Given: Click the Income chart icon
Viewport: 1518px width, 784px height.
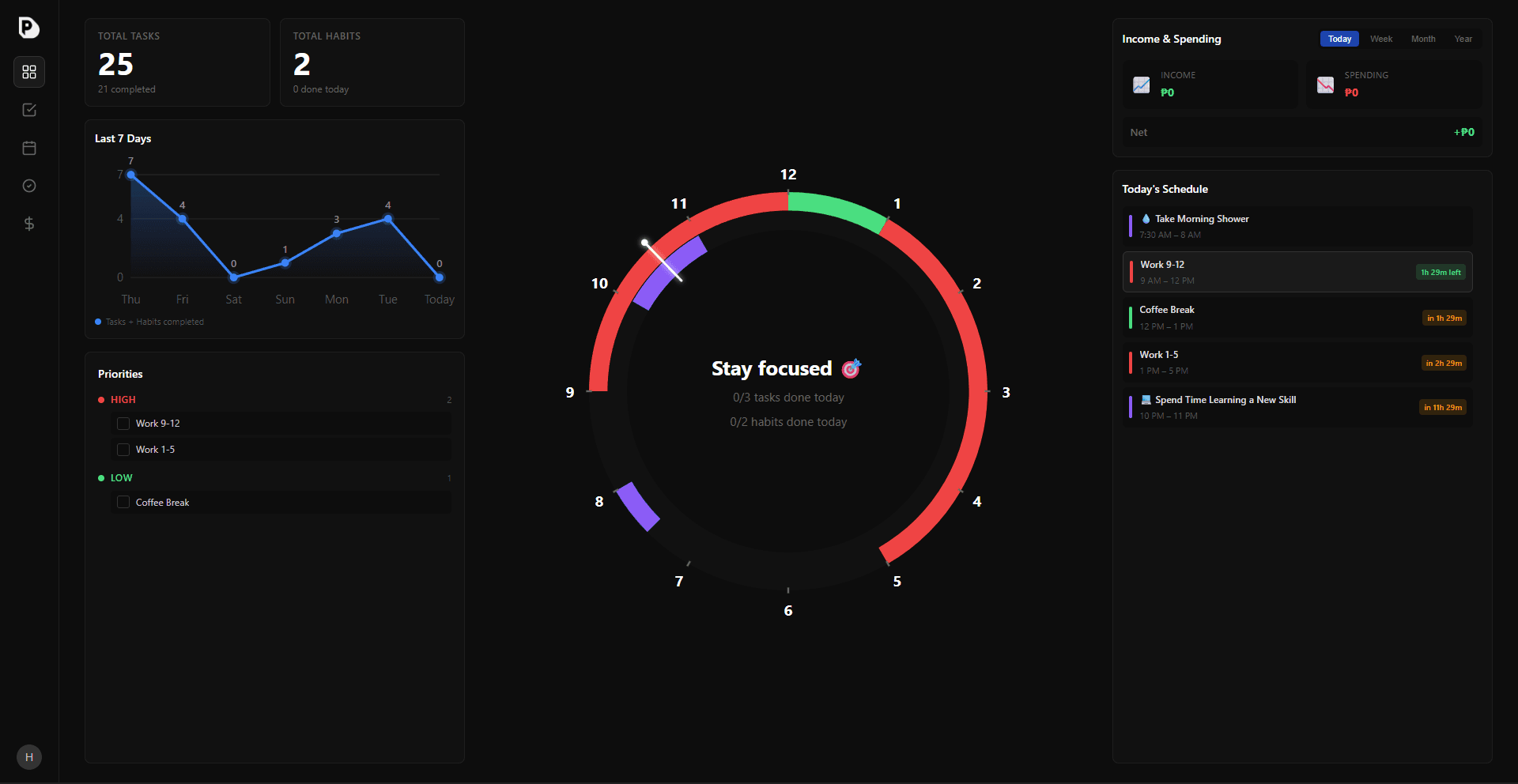Looking at the screenshot, I should (1140, 85).
